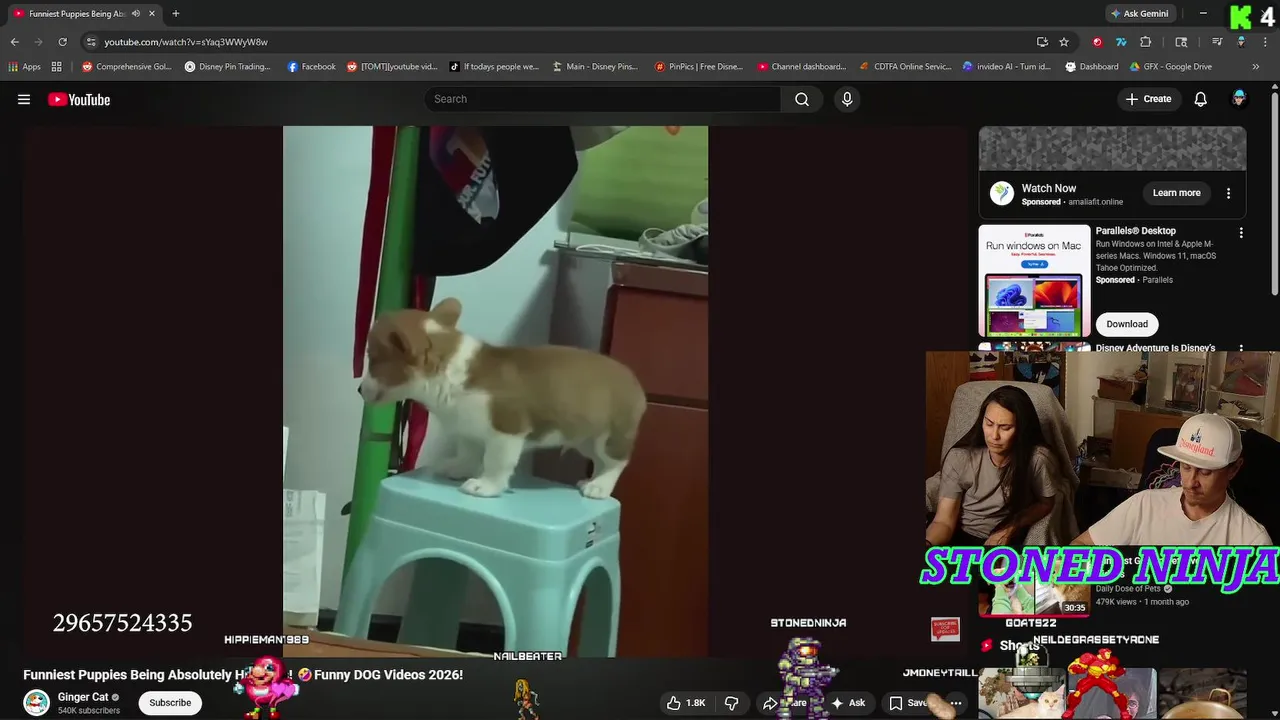The image size is (1280, 720).
Task: Open more options for Disney Adventure video
Action: [1241, 349]
